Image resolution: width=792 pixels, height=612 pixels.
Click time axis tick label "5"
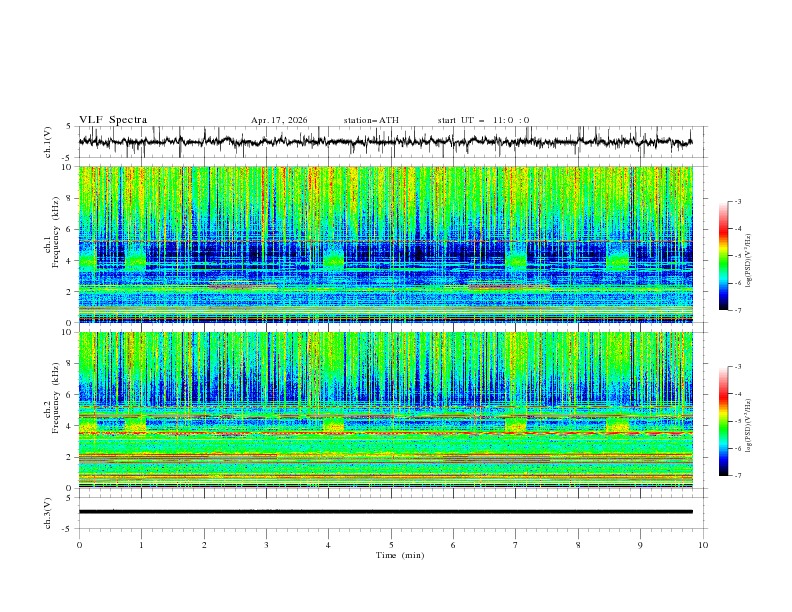tap(391, 545)
